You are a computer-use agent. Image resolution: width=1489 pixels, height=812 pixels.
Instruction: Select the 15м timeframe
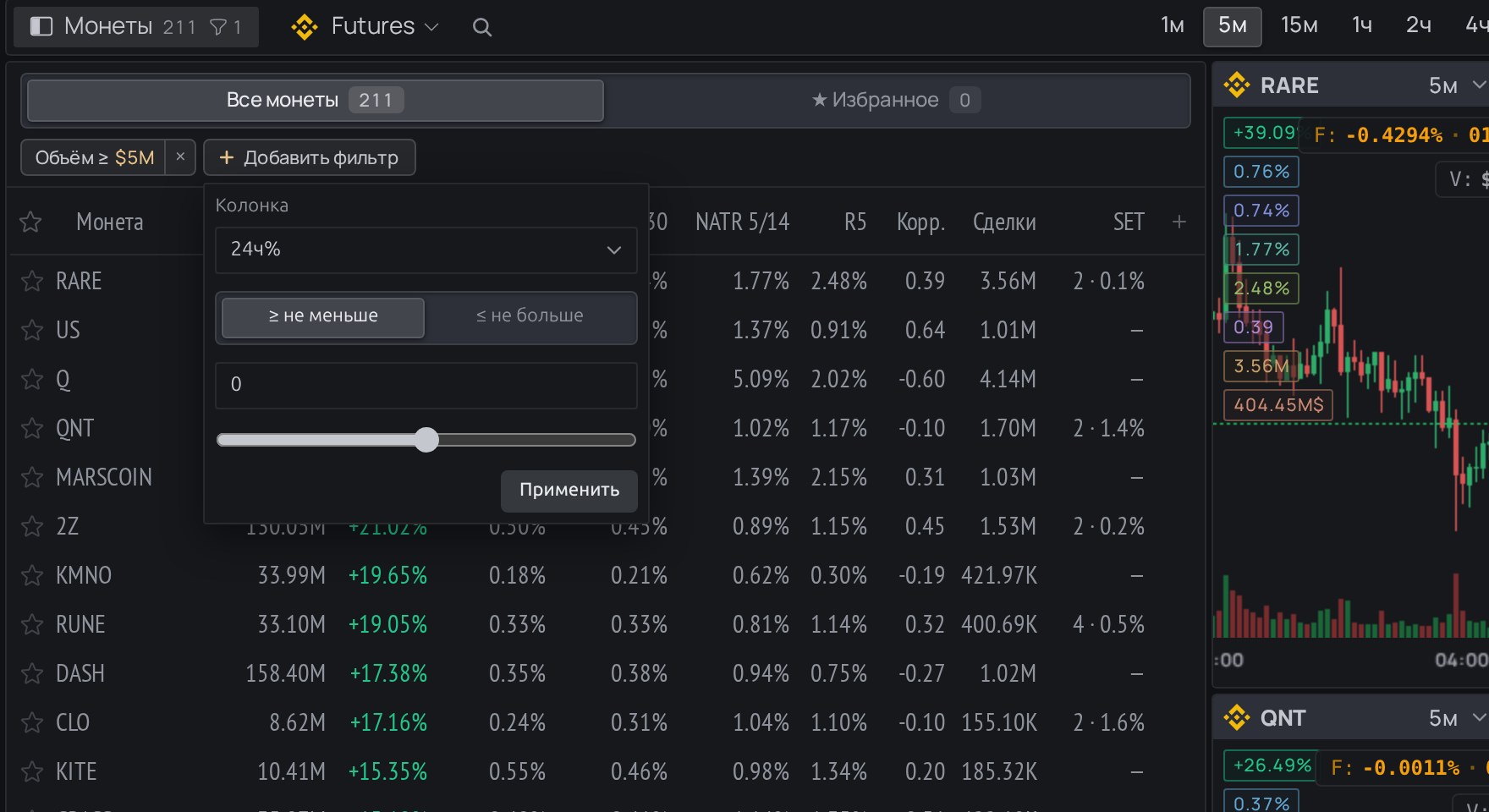click(1299, 26)
